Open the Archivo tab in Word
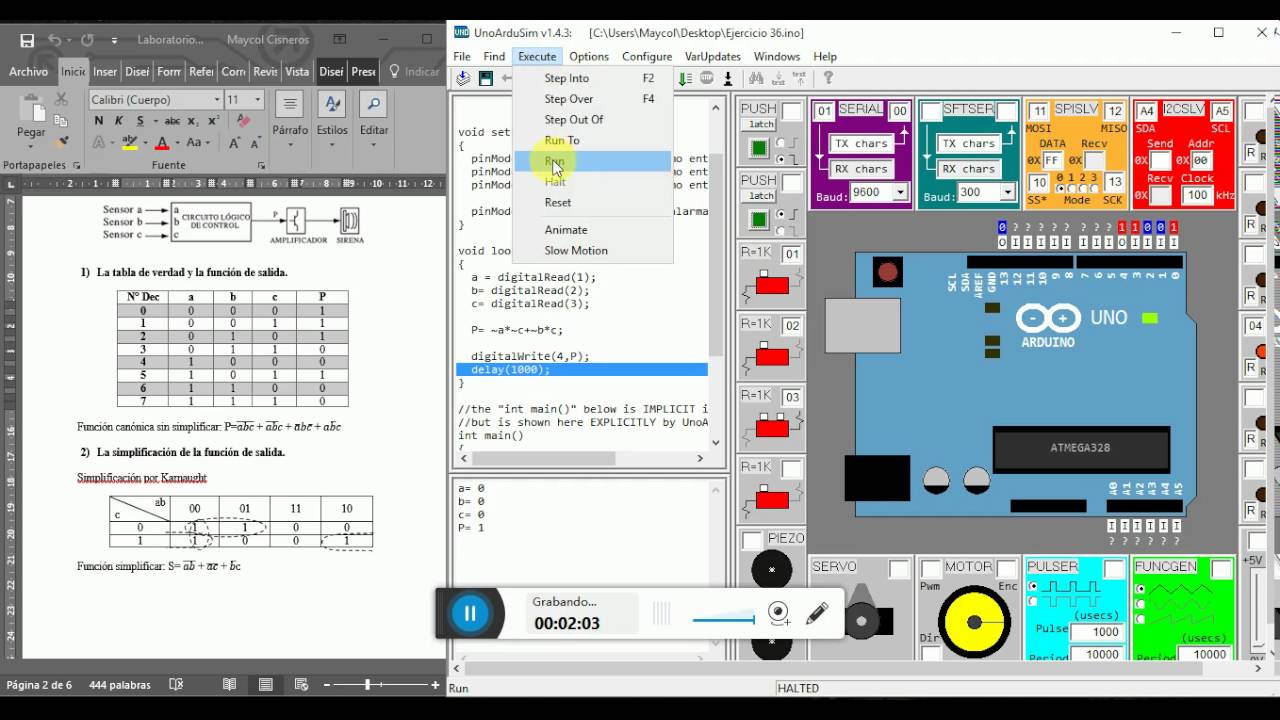This screenshot has width=1280, height=720. point(28,72)
